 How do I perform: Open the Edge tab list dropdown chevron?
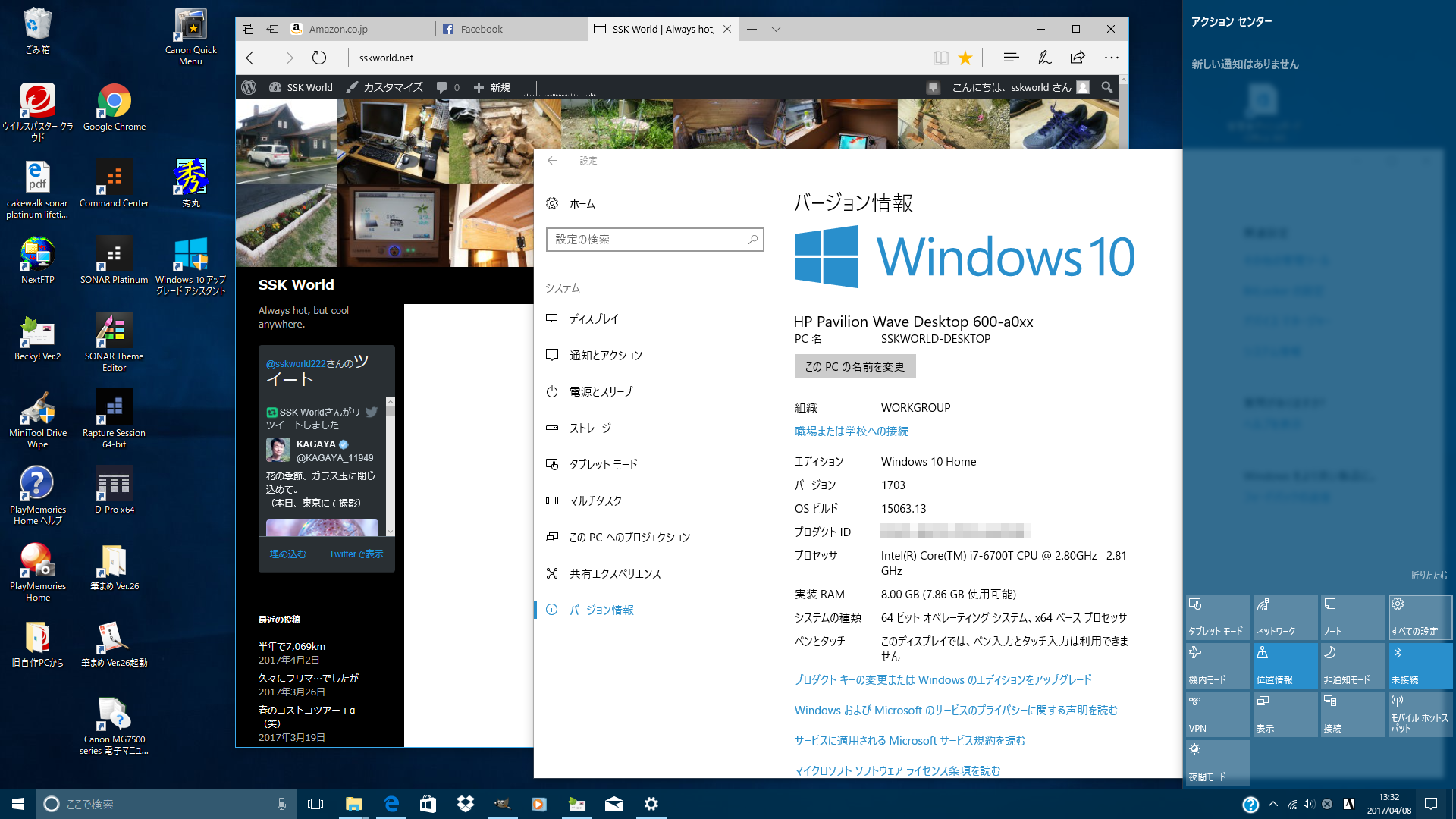[x=776, y=29]
